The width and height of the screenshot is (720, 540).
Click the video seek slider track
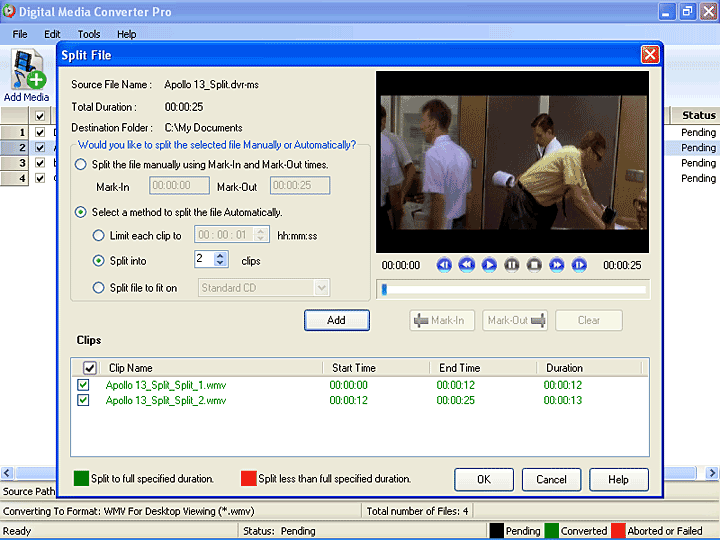point(512,290)
